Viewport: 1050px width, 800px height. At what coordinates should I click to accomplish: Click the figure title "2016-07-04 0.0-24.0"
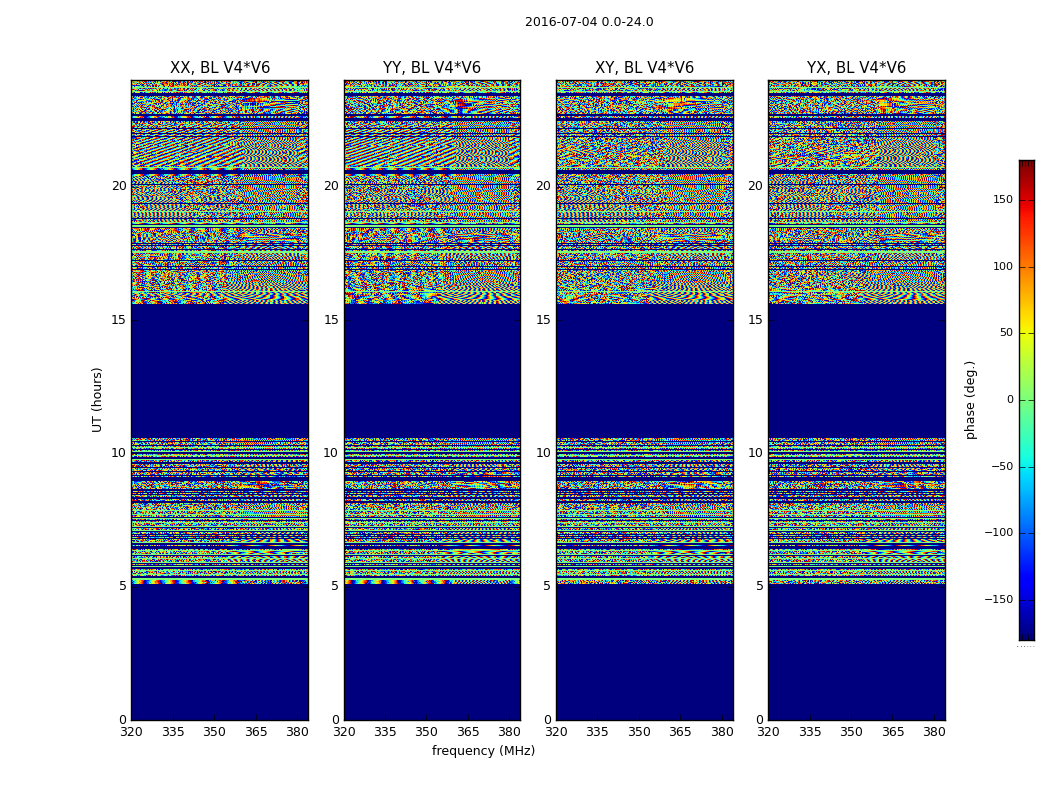[589, 22]
